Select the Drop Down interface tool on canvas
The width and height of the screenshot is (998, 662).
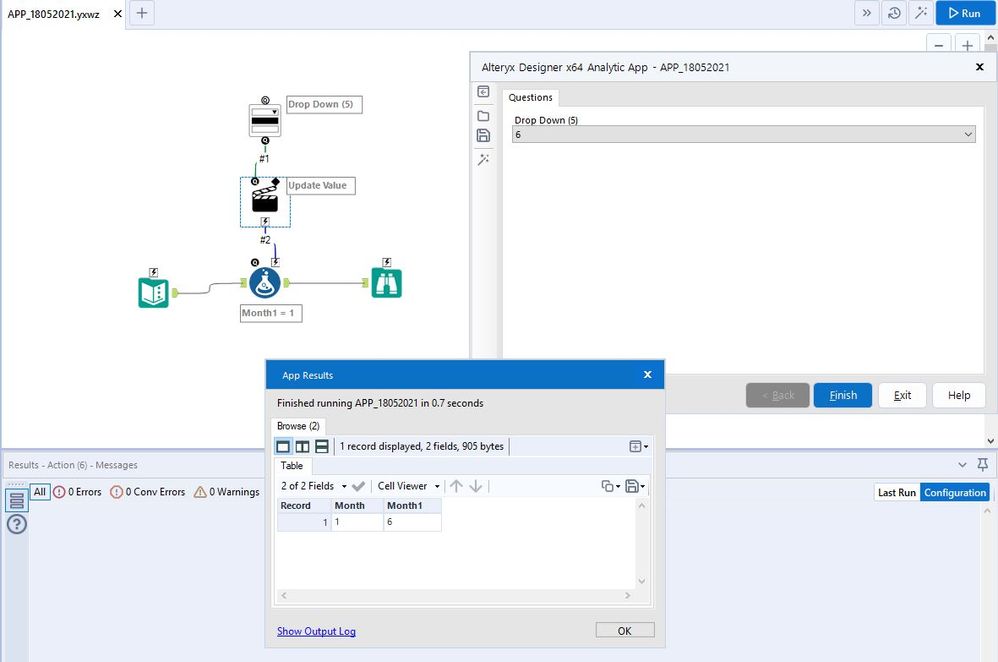265,120
